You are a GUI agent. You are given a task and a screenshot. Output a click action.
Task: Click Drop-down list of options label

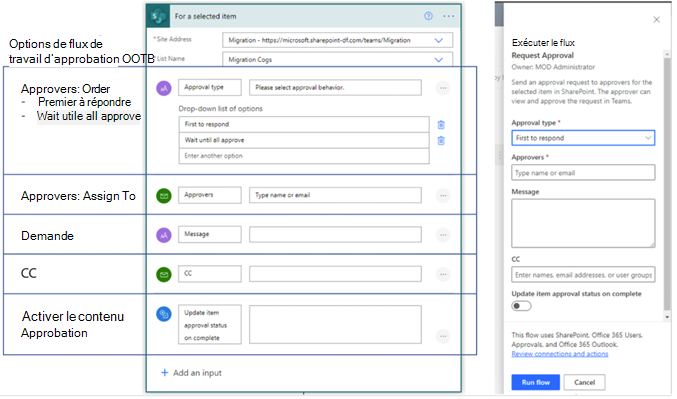pos(221,109)
